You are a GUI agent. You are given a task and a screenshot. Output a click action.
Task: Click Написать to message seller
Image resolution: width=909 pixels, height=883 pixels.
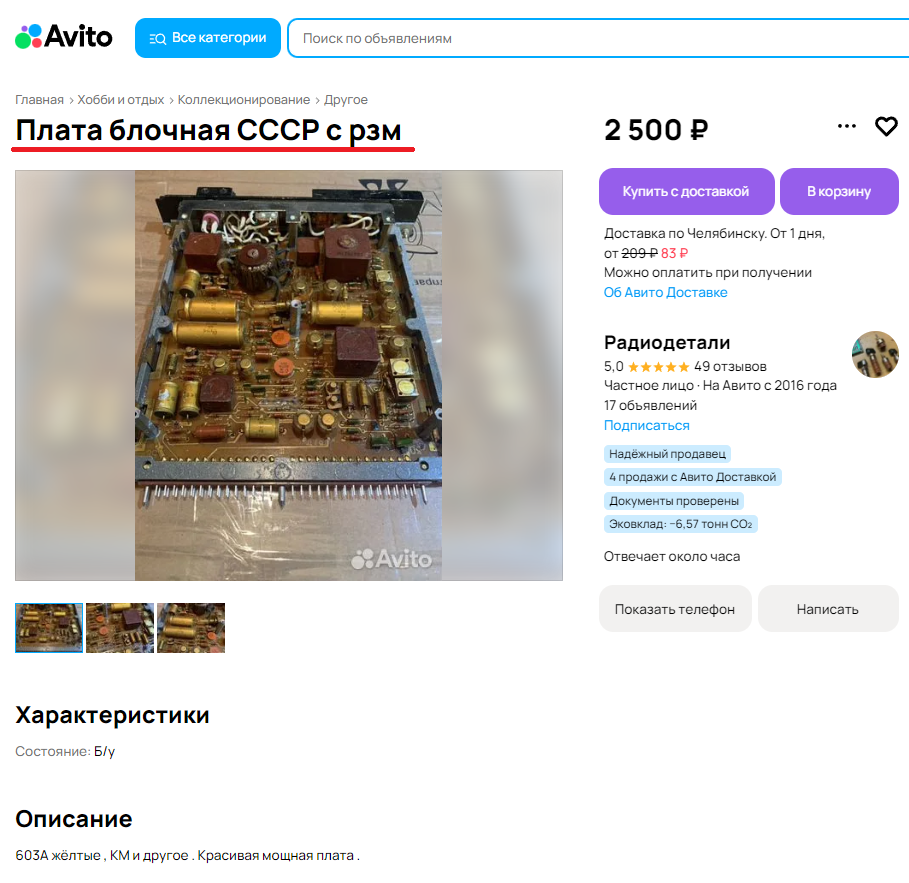click(x=827, y=609)
